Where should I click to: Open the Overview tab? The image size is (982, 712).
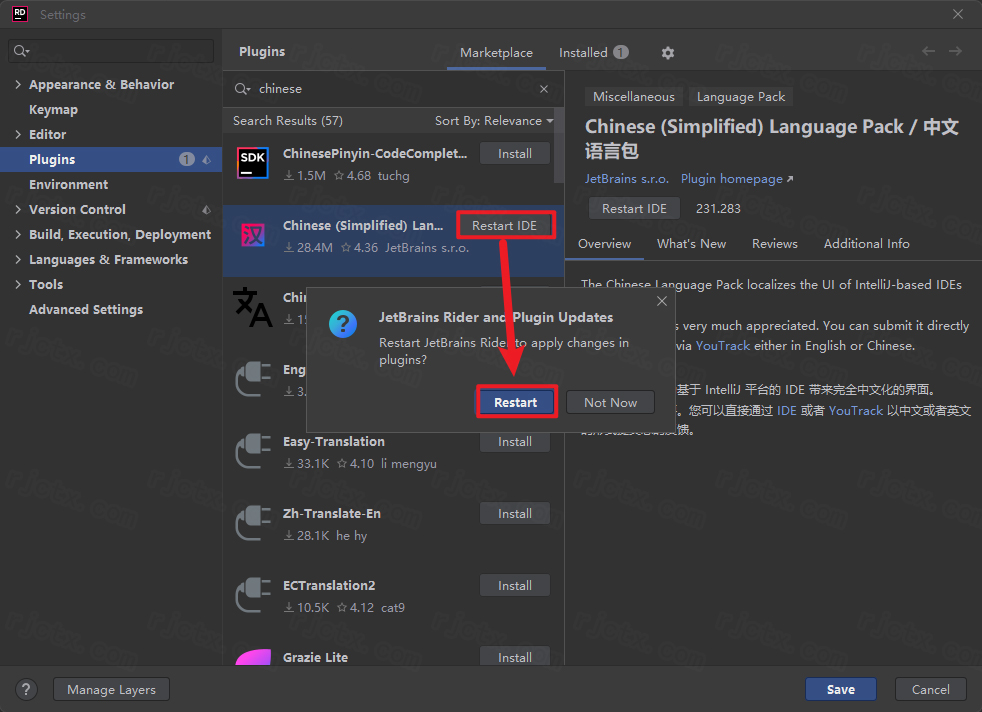(x=604, y=244)
